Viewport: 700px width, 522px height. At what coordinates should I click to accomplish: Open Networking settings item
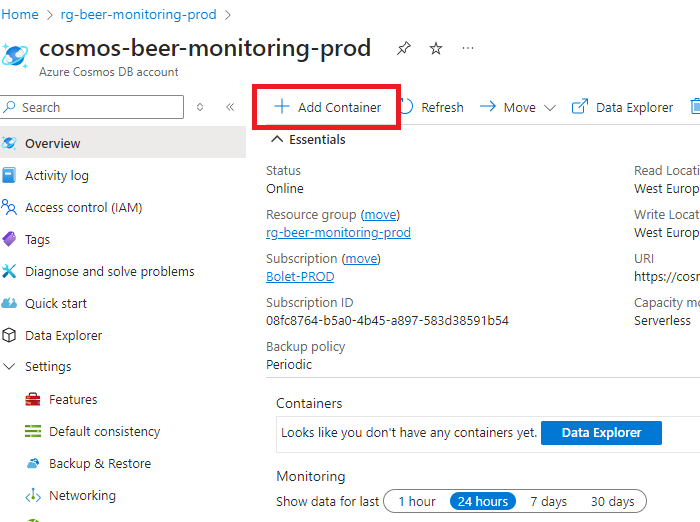point(82,496)
